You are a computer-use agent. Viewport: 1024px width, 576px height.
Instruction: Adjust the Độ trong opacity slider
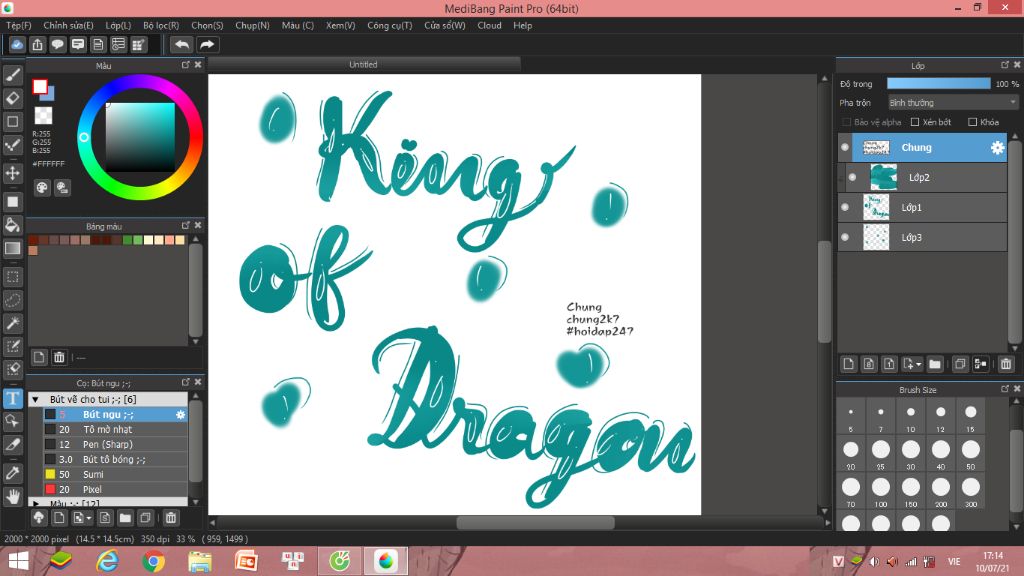coord(938,84)
